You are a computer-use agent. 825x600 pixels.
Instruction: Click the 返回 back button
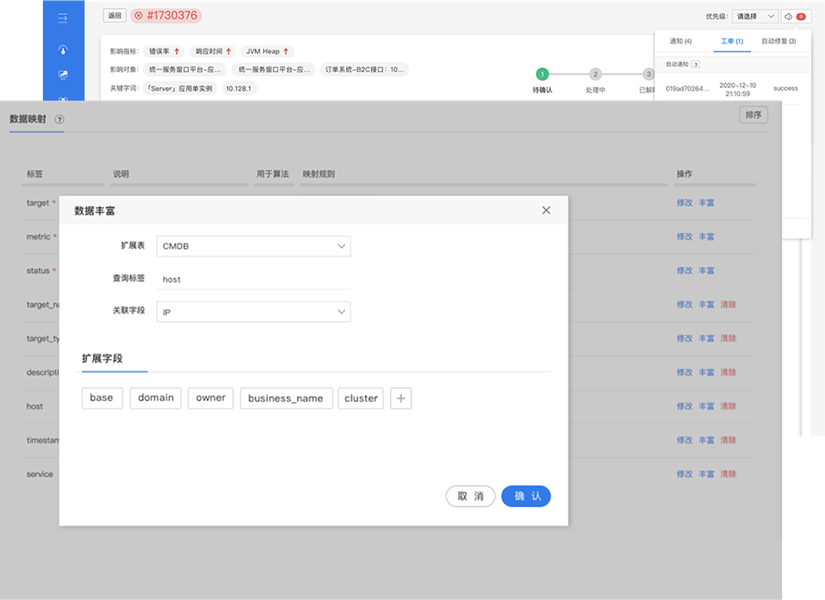(115, 16)
